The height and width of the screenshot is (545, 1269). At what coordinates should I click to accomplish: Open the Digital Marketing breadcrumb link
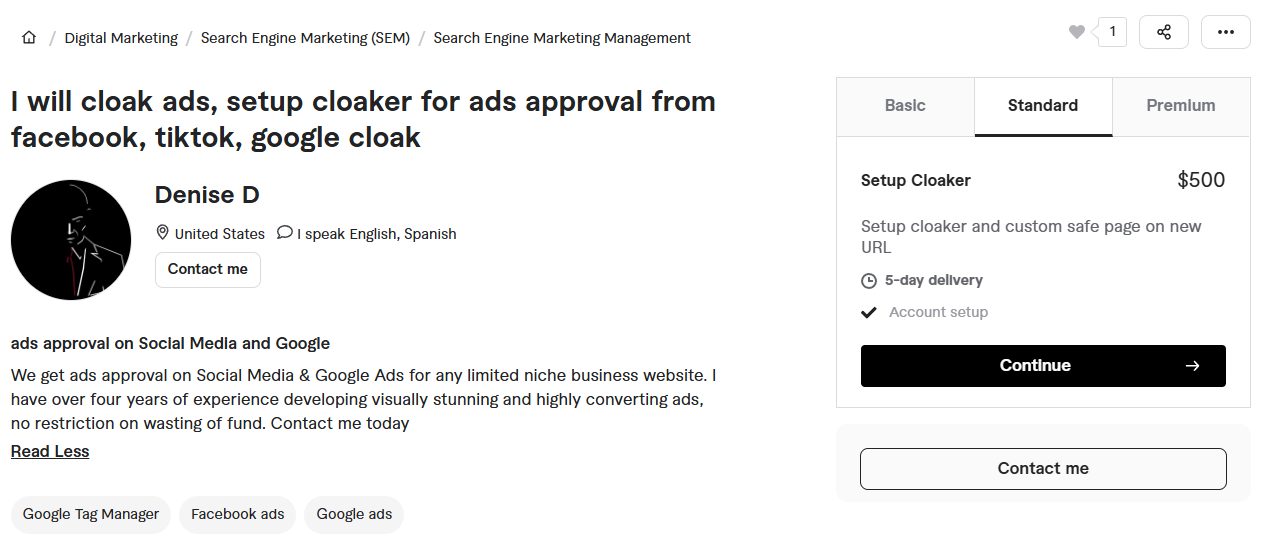click(121, 38)
